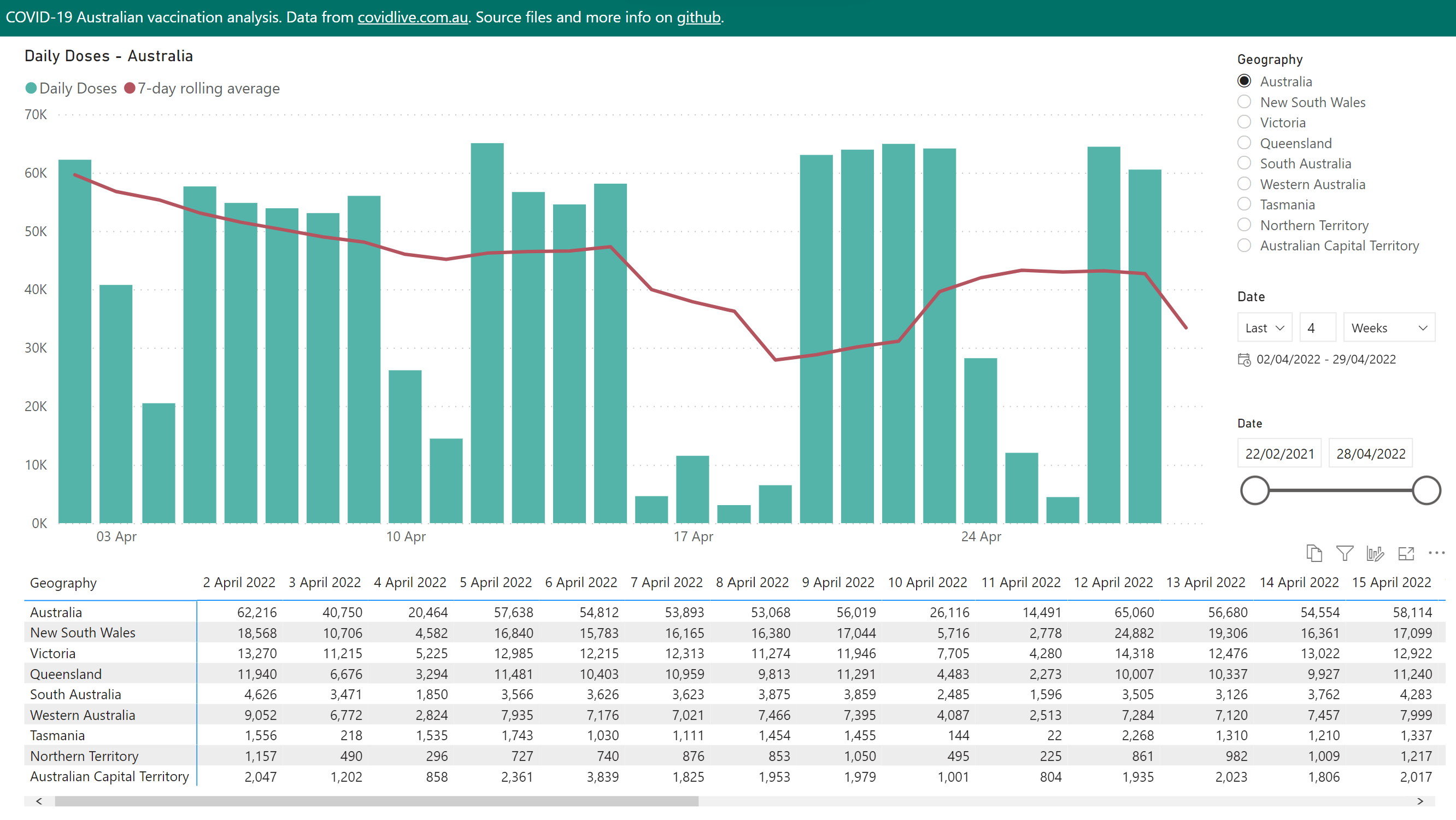This screenshot has height=820, width=1456.
Task: Click the 24 Apr axis label
Action: coord(981,537)
